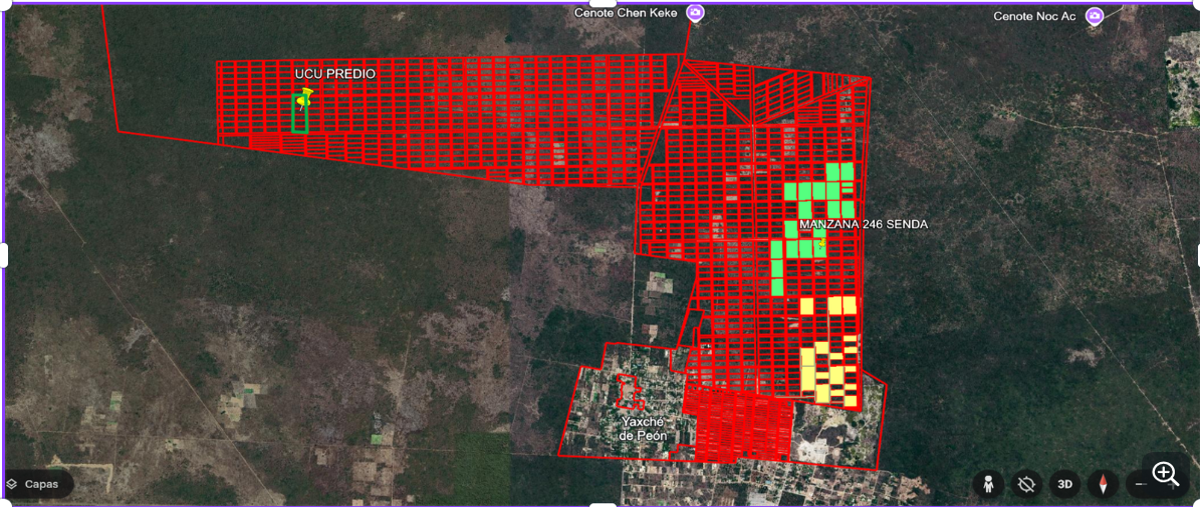Select the UCU PREDIO label
This screenshot has height=507, width=1200.
coord(335,75)
